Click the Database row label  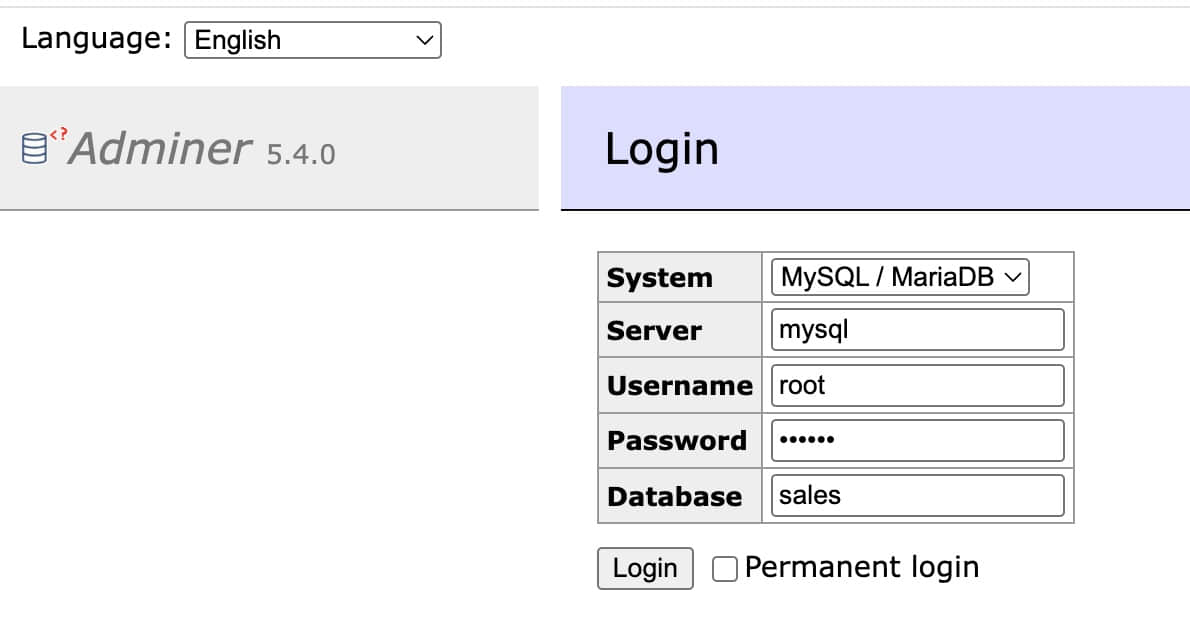[674, 497]
